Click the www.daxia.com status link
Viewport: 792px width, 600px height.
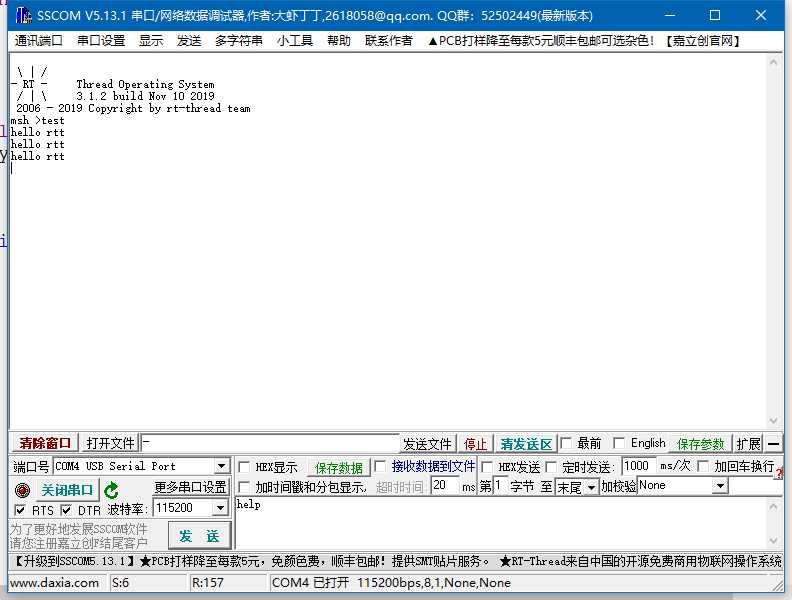pos(54,583)
